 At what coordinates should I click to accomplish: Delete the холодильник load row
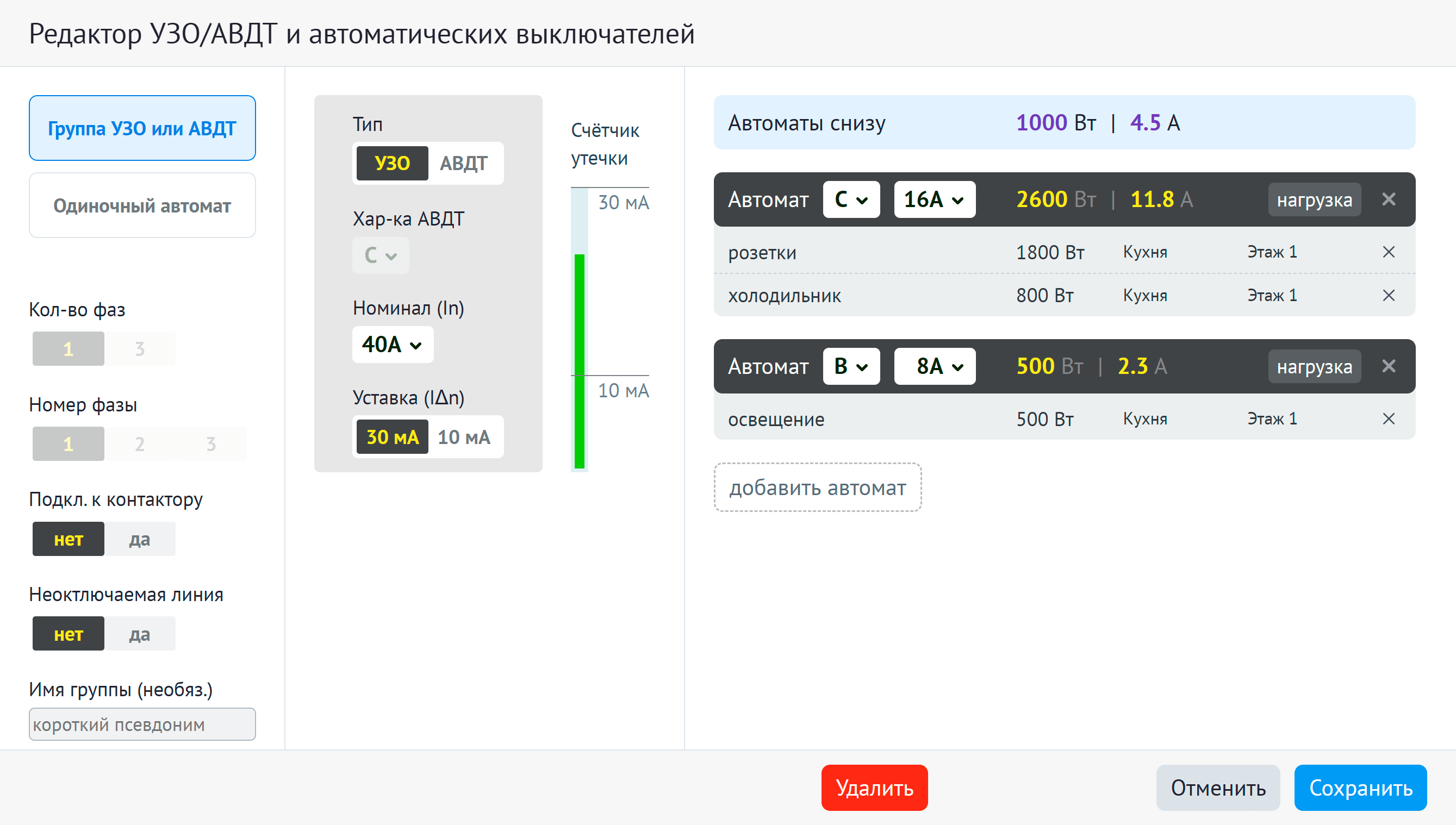pos(1388,295)
